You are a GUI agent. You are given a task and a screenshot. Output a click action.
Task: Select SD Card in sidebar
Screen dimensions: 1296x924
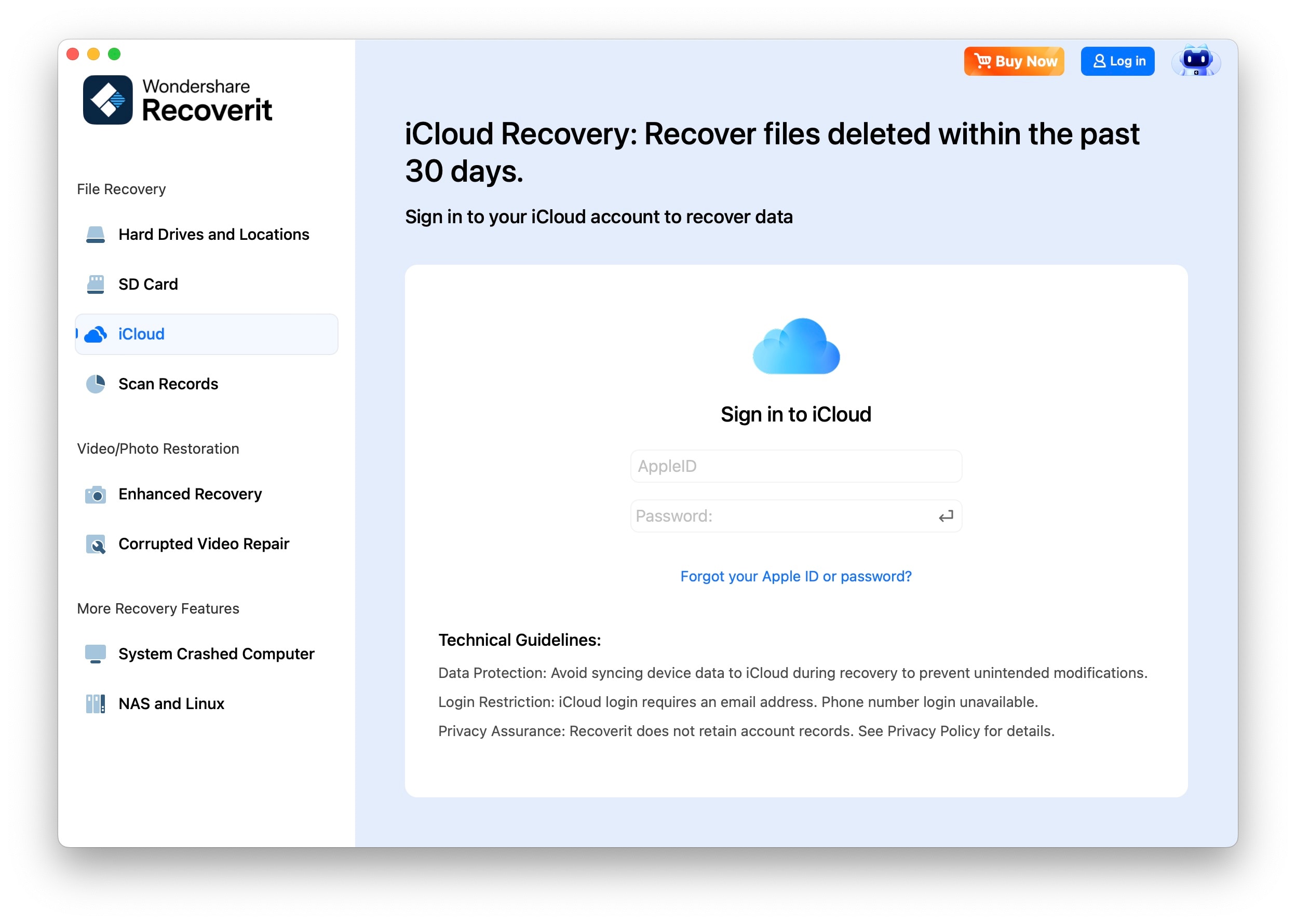(x=207, y=284)
